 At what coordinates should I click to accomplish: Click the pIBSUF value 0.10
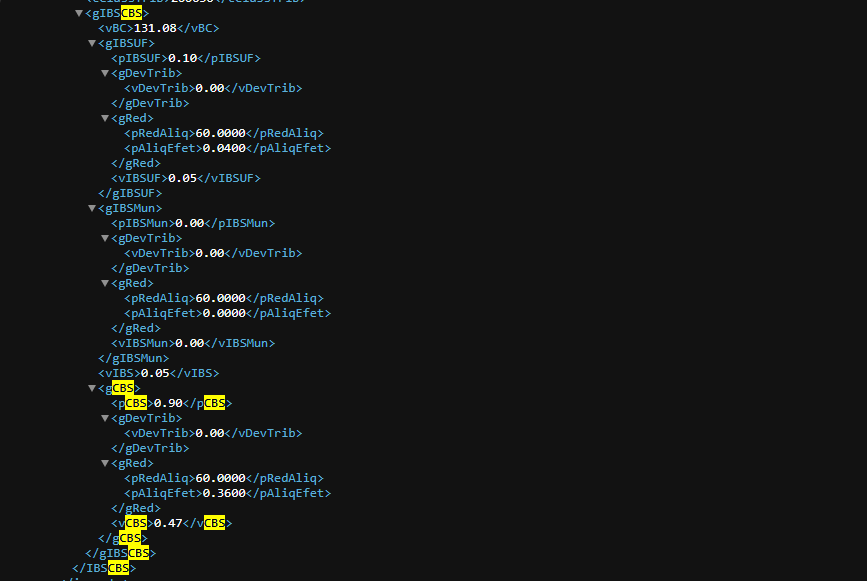tap(181, 58)
